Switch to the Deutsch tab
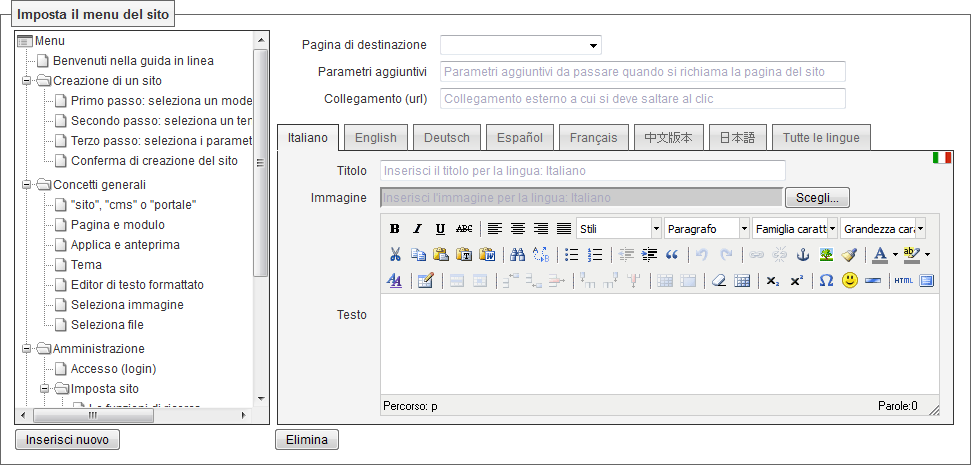This screenshot has width=971, height=465. click(x=446, y=137)
